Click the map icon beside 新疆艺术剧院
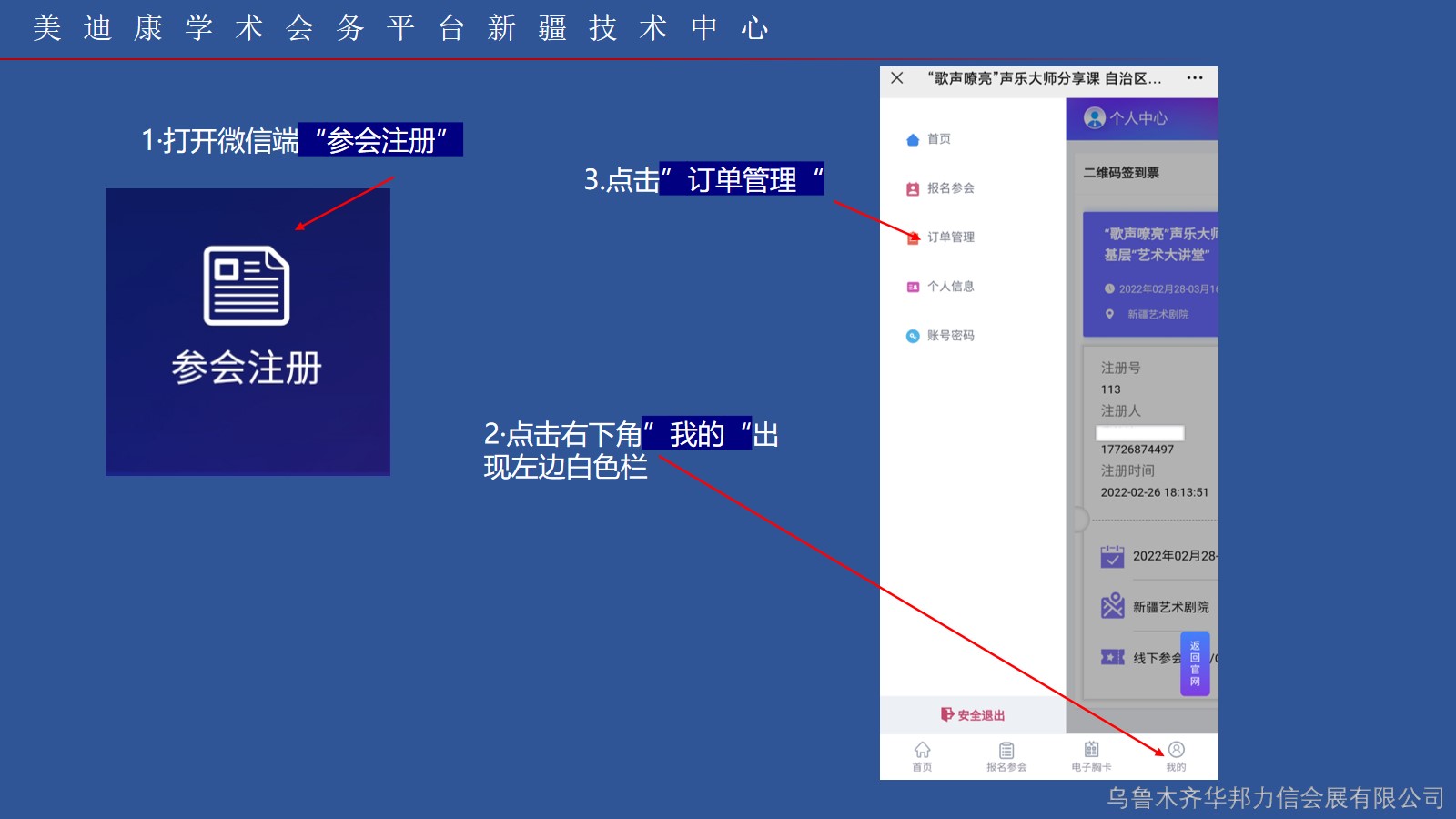Screen dimensions: 1456x819 (1112, 606)
